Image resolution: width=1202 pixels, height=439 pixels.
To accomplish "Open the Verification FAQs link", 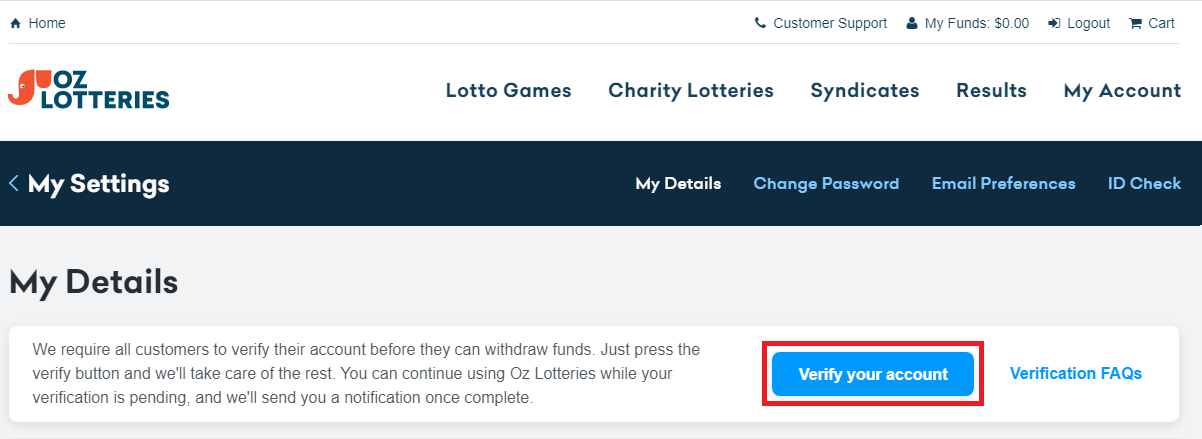I will pyautogui.click(x=1076, y=373).
